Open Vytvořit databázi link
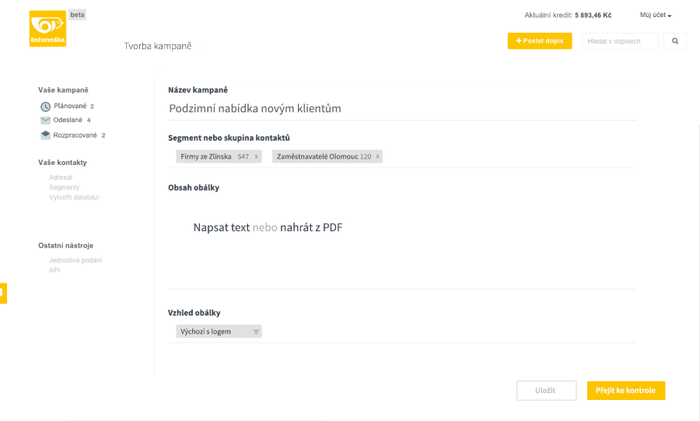Screen dimensions: 700x421 click(x=74, y=197)
